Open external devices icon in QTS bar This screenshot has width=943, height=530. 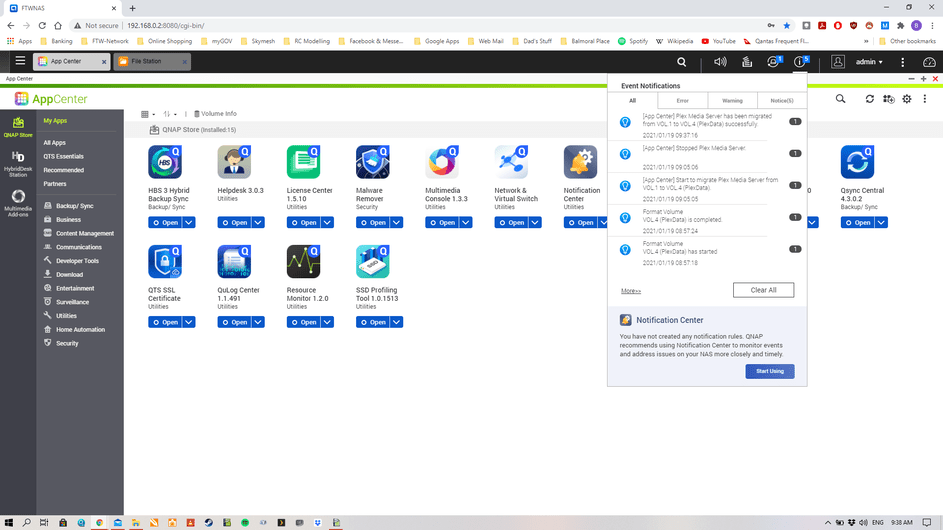(x=773, y=61)
